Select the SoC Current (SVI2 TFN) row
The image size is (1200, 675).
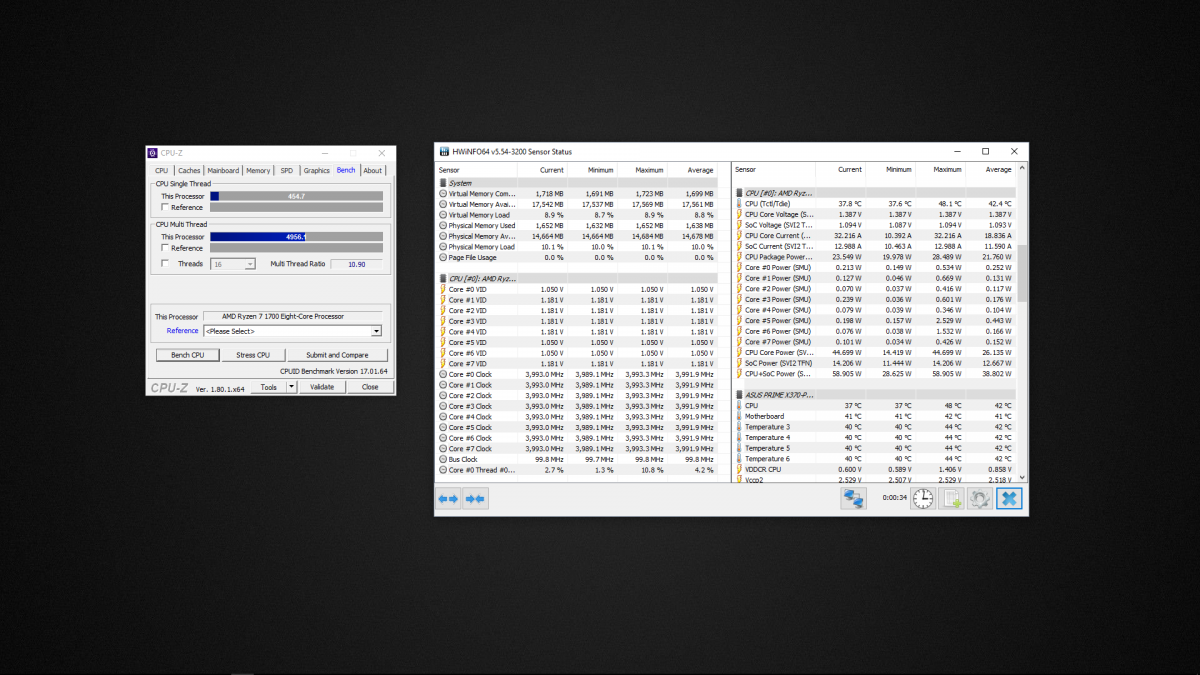[x=876, y=246]
